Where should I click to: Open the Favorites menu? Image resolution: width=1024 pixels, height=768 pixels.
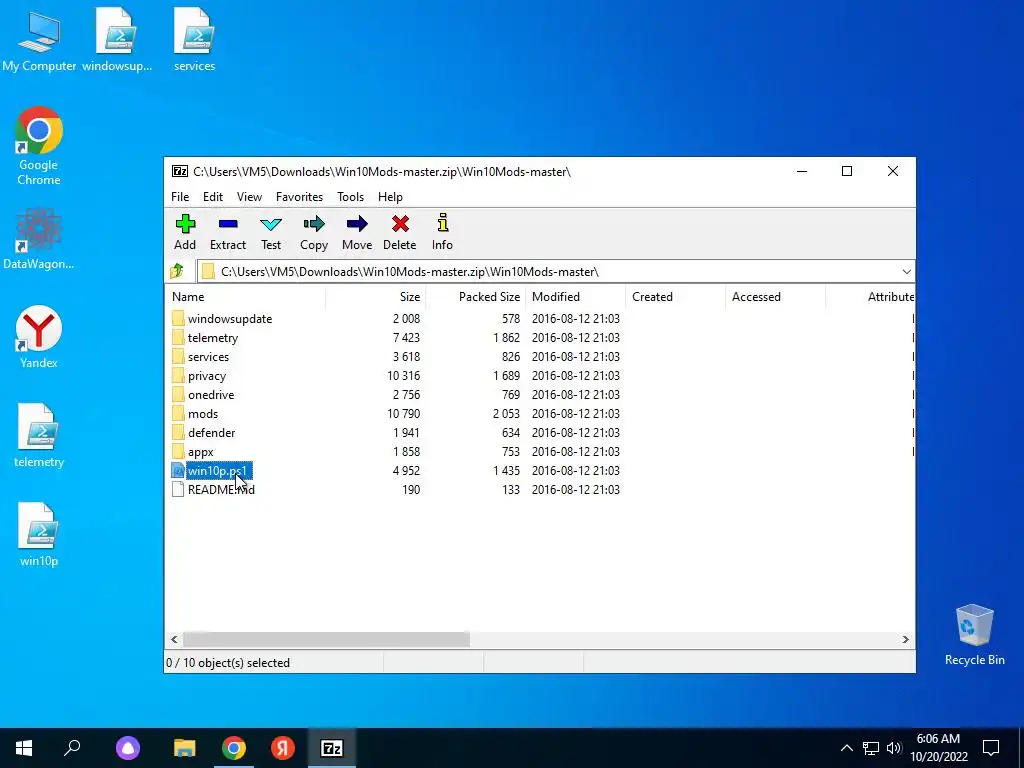299,197
